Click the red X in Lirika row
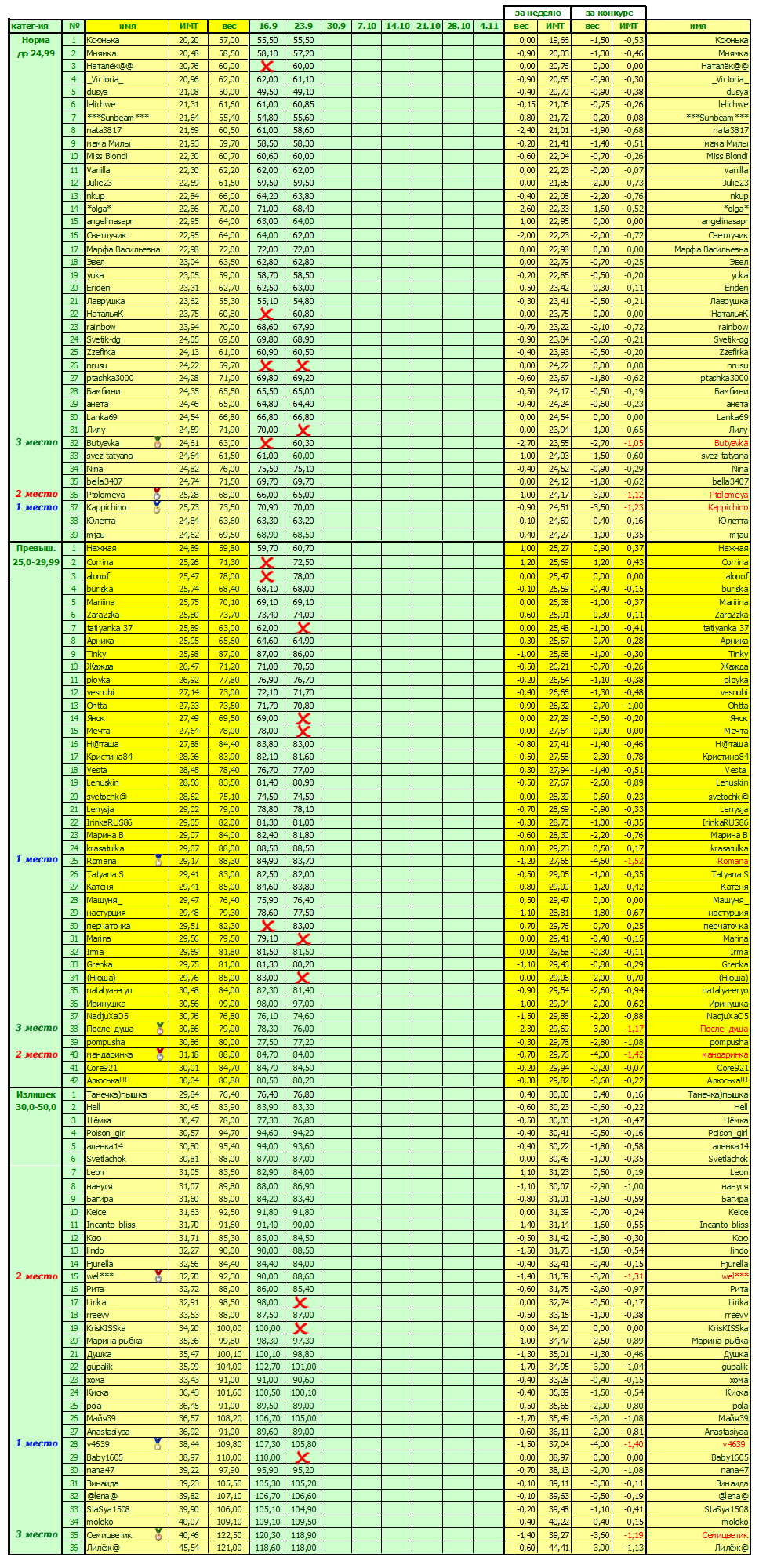Image resolution: width=759 pixels, height=1568 pixels. [300, 1302]
